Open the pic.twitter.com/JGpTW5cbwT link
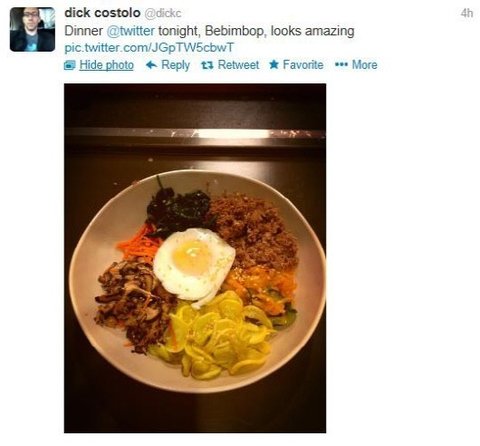Viewport: 480px width, 446px height. click(149, 48)
